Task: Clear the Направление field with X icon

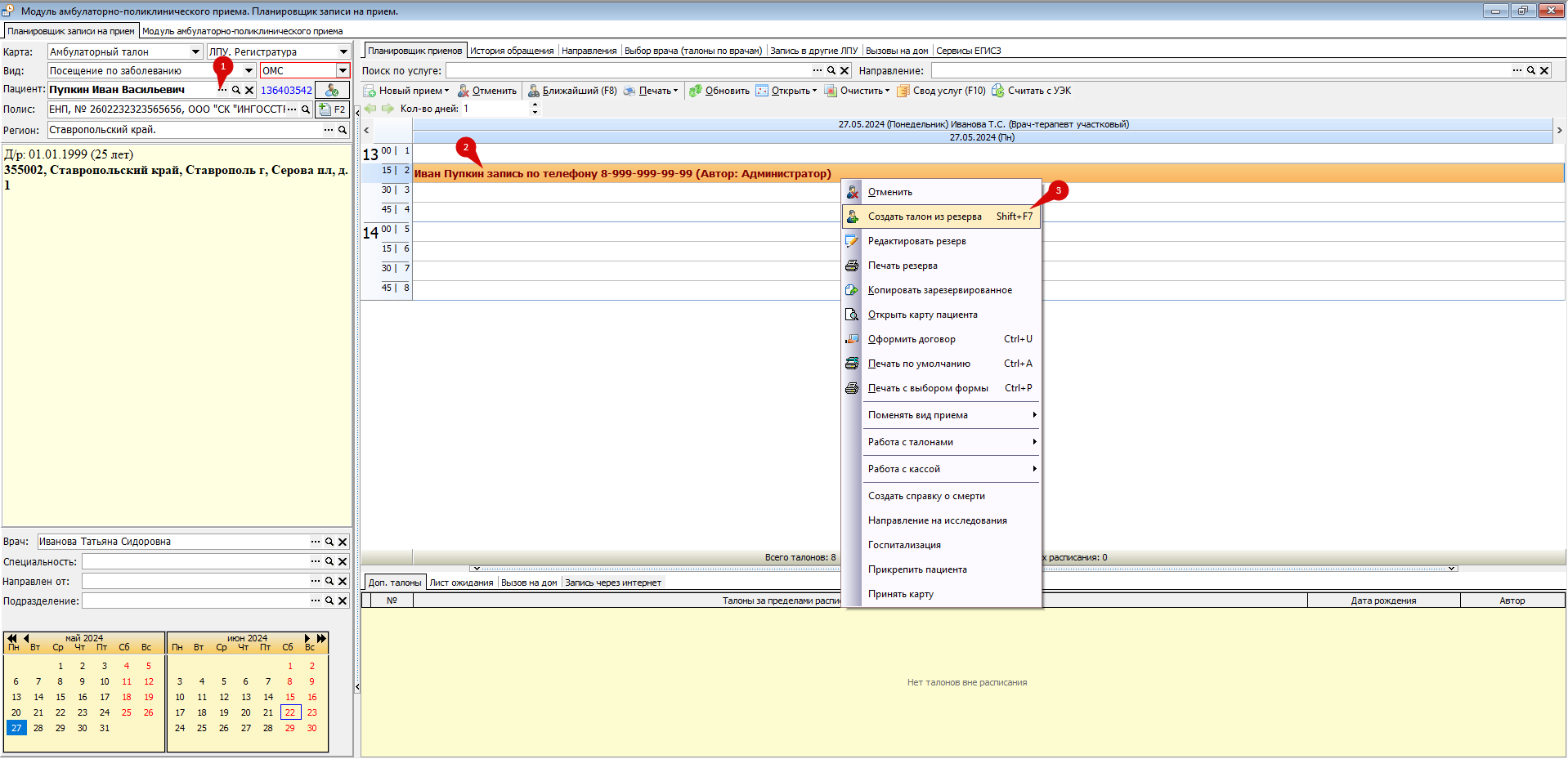Action: pyautogui.click(x=1544, y=71)
